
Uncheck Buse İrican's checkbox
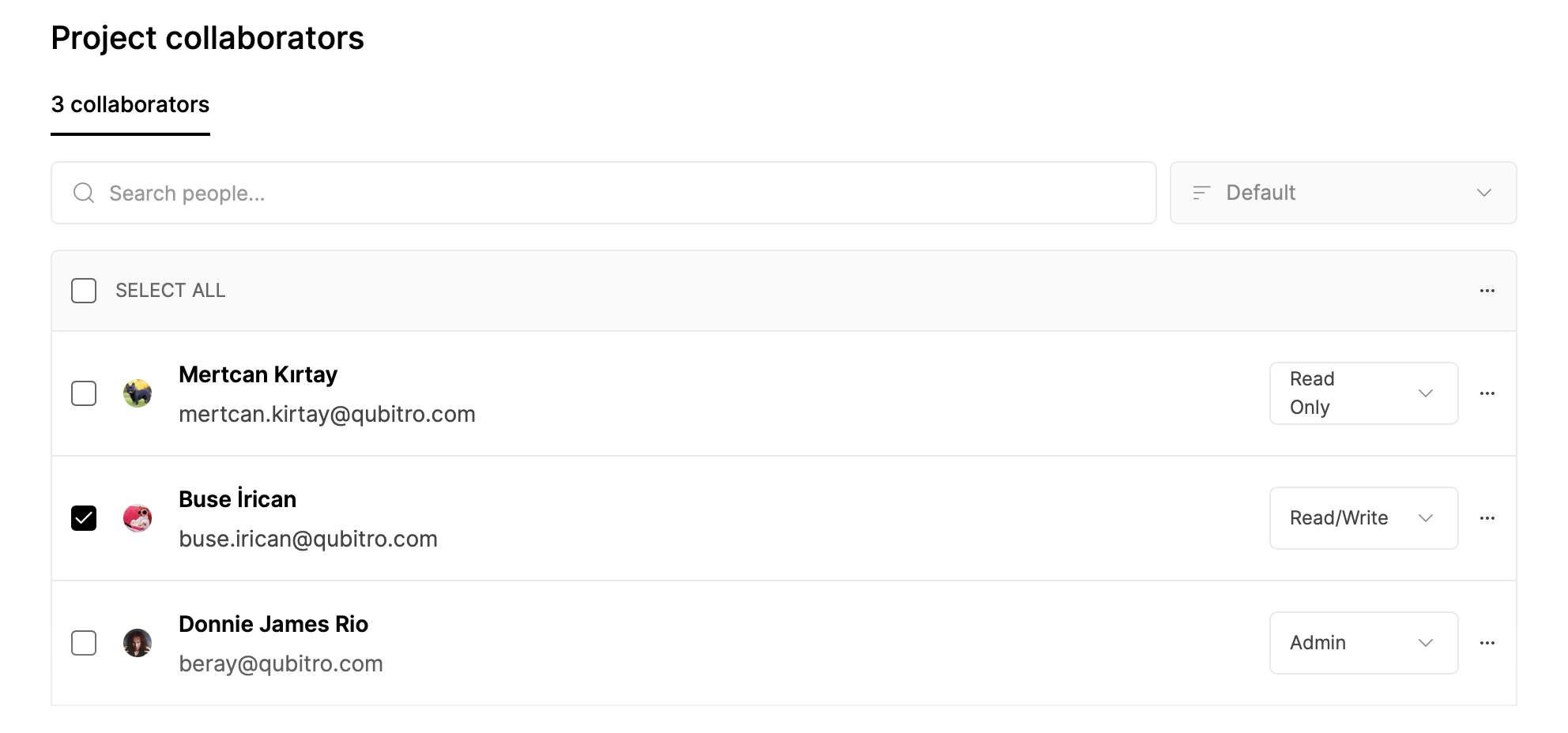click(84, 518)
